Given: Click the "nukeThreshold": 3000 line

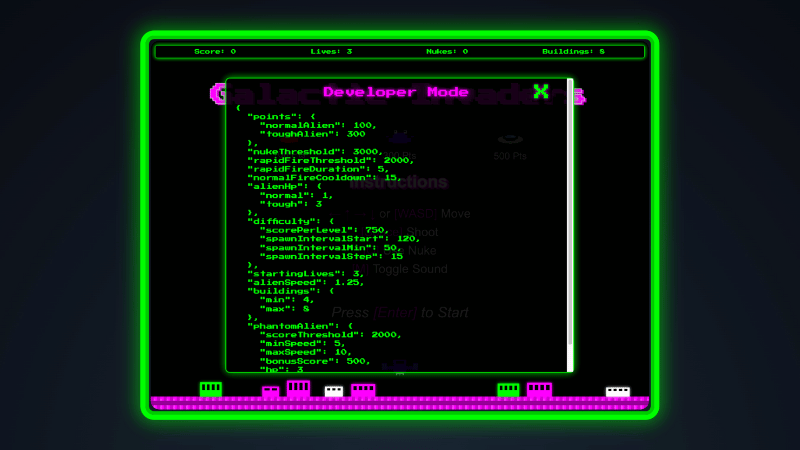Looking at the screenshot, I should pos(315,152).
